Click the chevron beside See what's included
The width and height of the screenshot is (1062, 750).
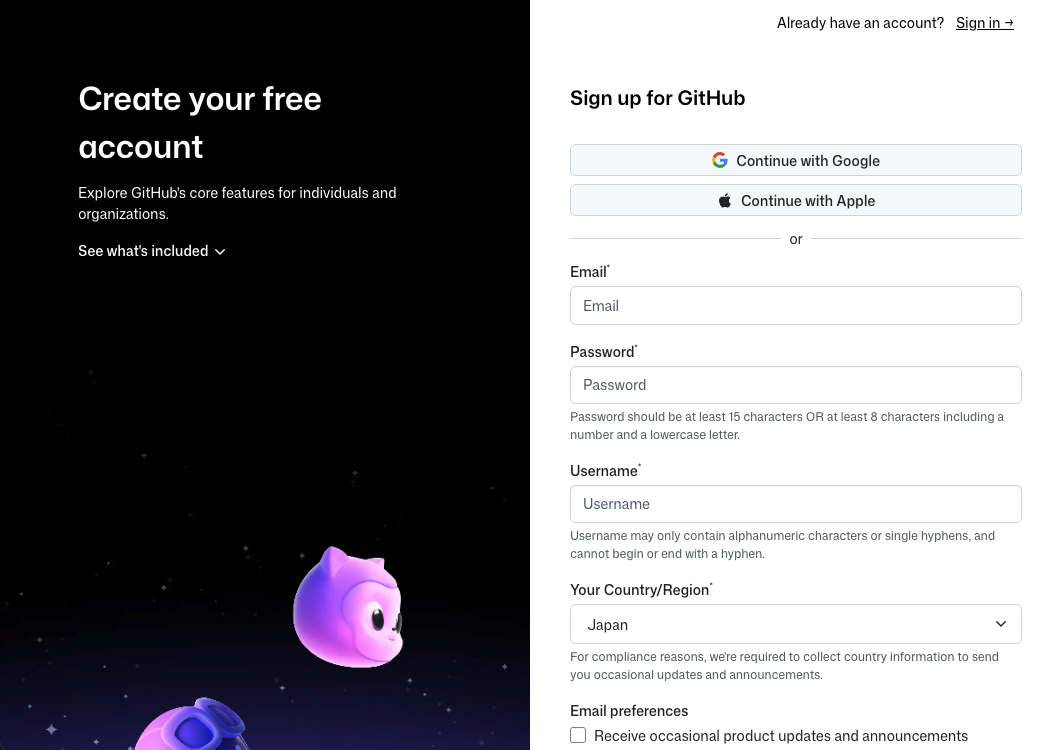pyautogui.click(x=220, y=251)
